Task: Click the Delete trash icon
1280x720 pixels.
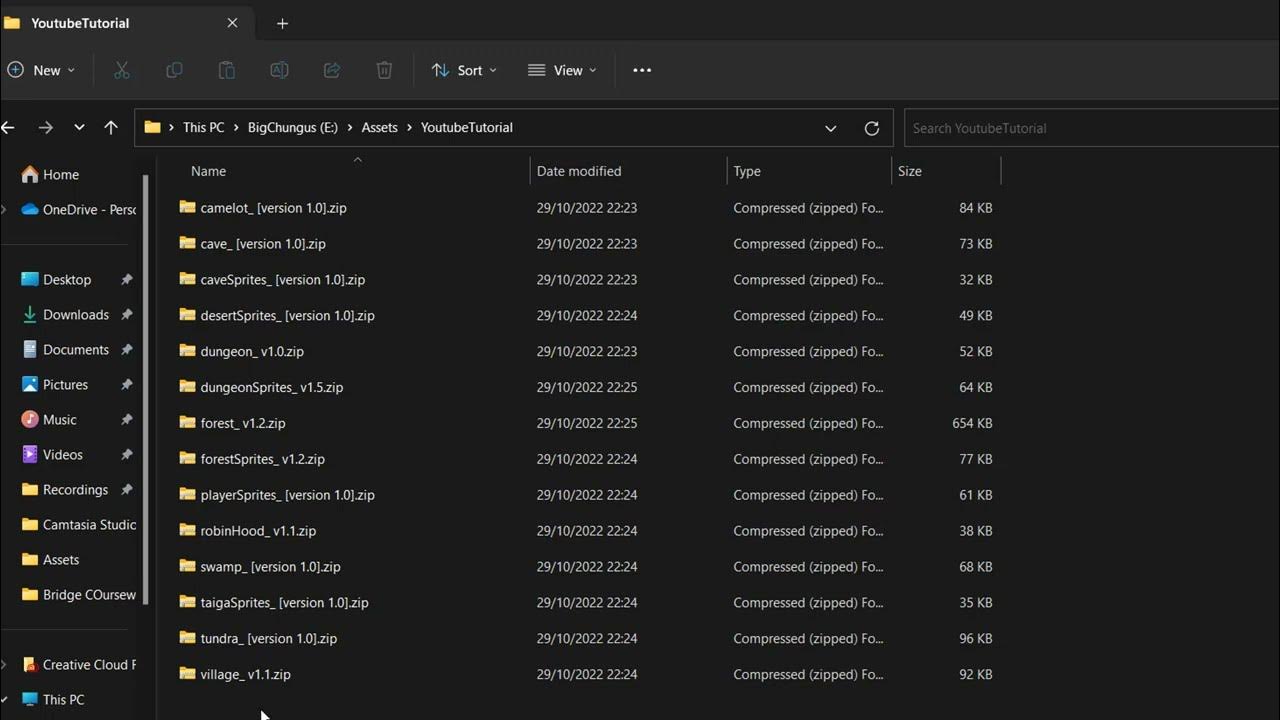Action: 384,70
